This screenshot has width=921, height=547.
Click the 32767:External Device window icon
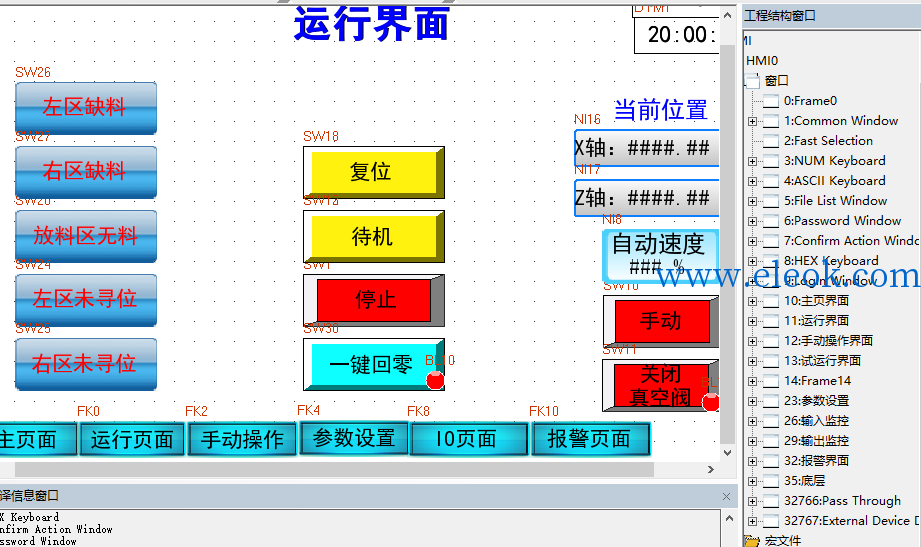click(x=771, y=521)
